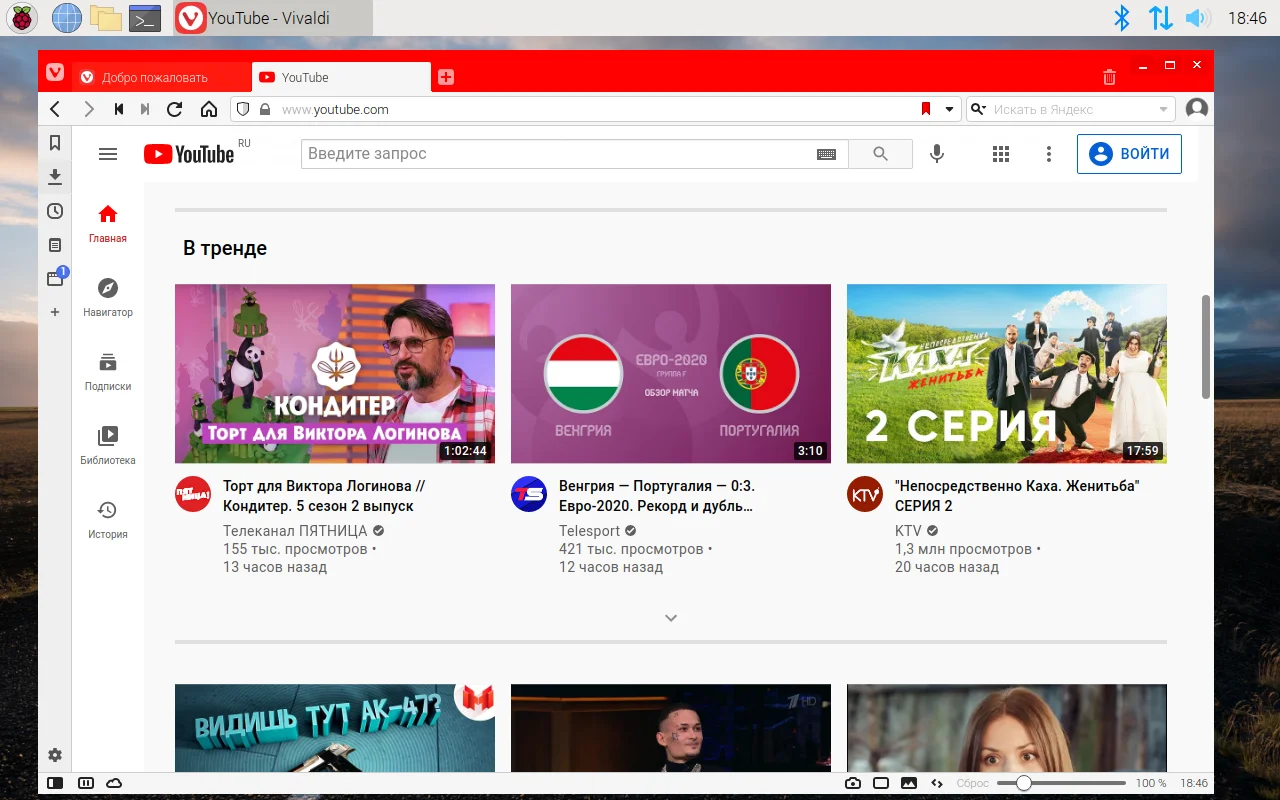The height and width of the screenshot is (800, 1280).
Task: Reset zoom with Сброс button
Action: (973, 783)
